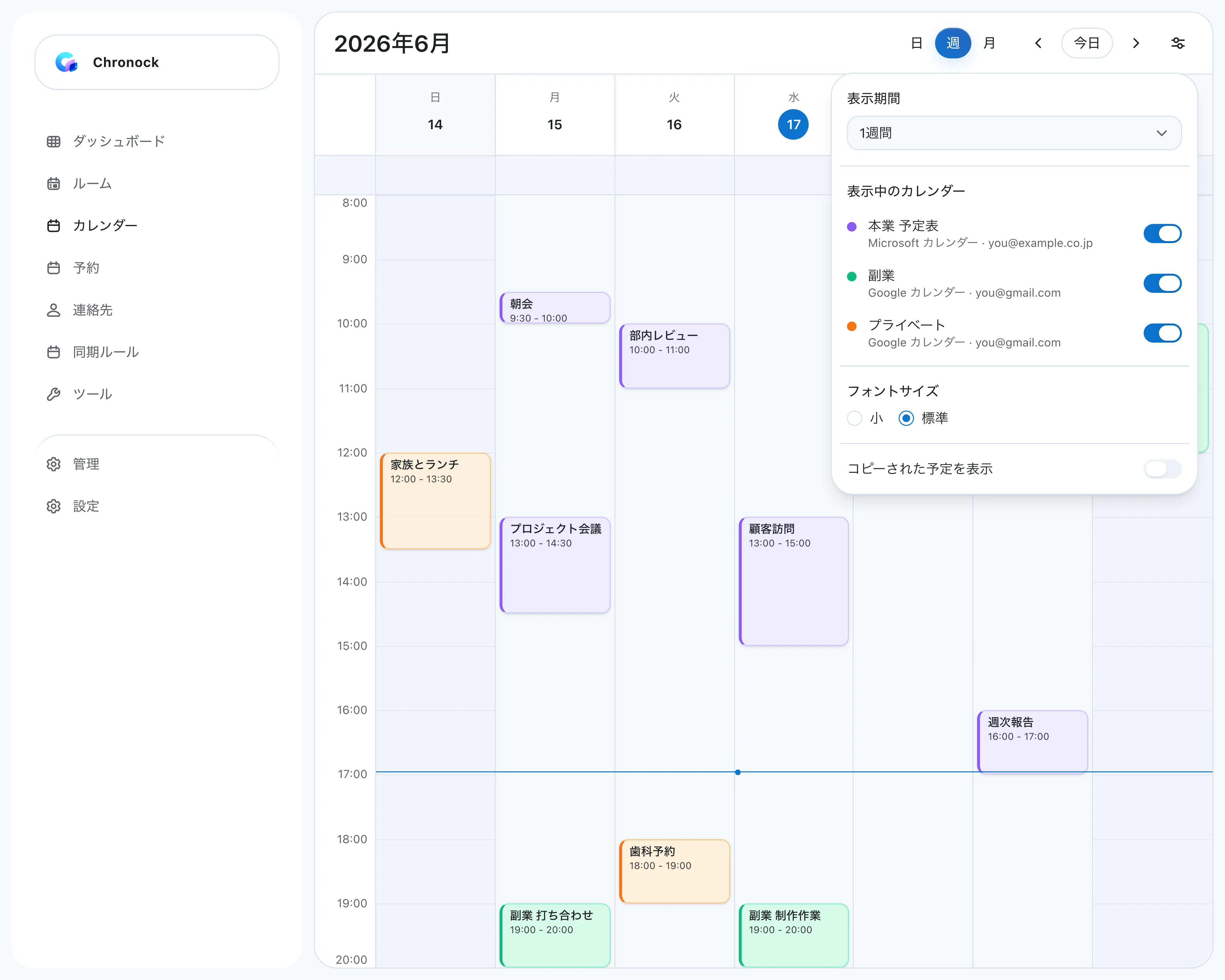Screen dimensions: 1225x980
Task: Open the 家族とランチ event
Action: [435, 501]
